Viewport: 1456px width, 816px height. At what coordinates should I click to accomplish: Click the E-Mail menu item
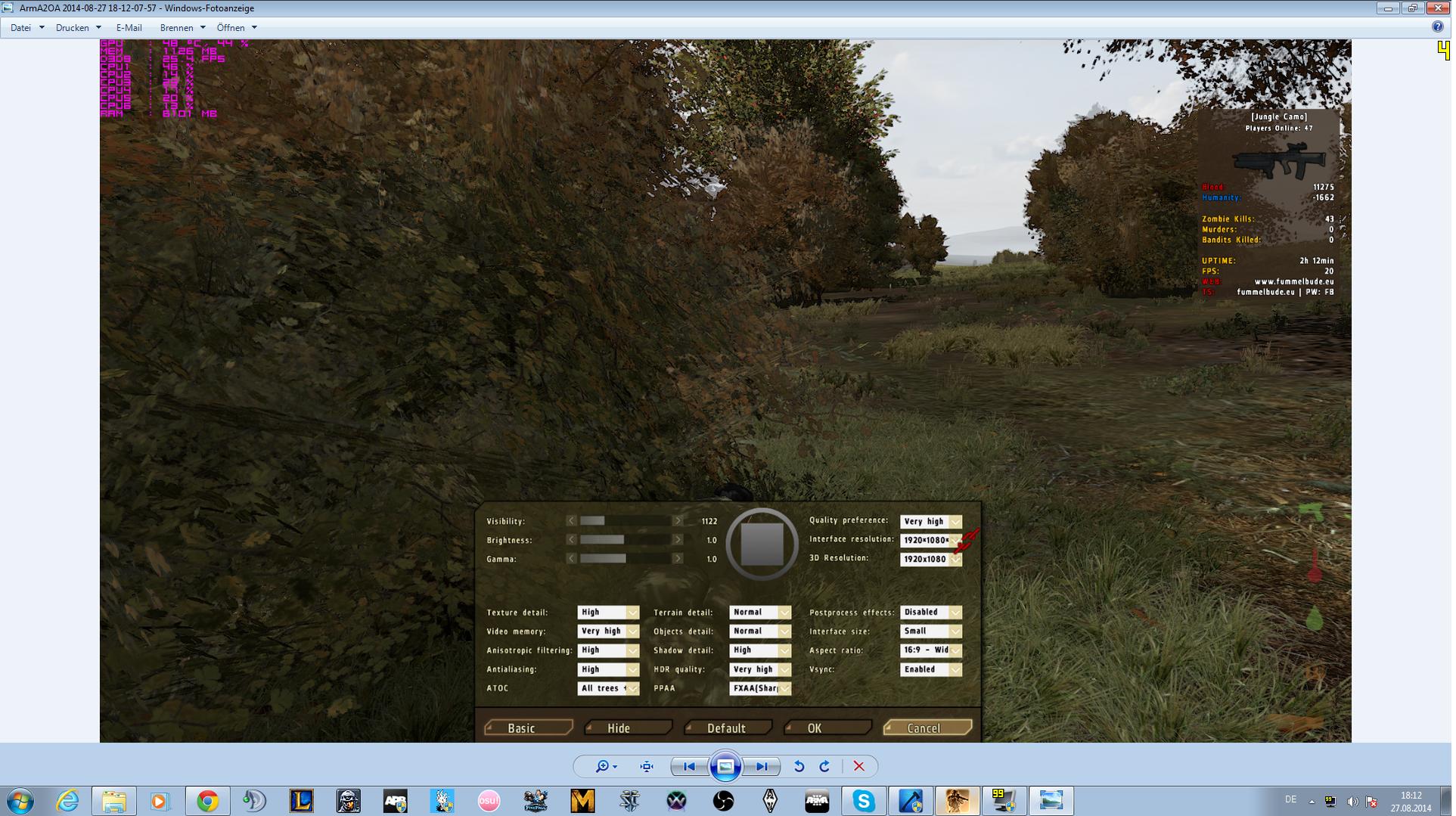point(129,27)
